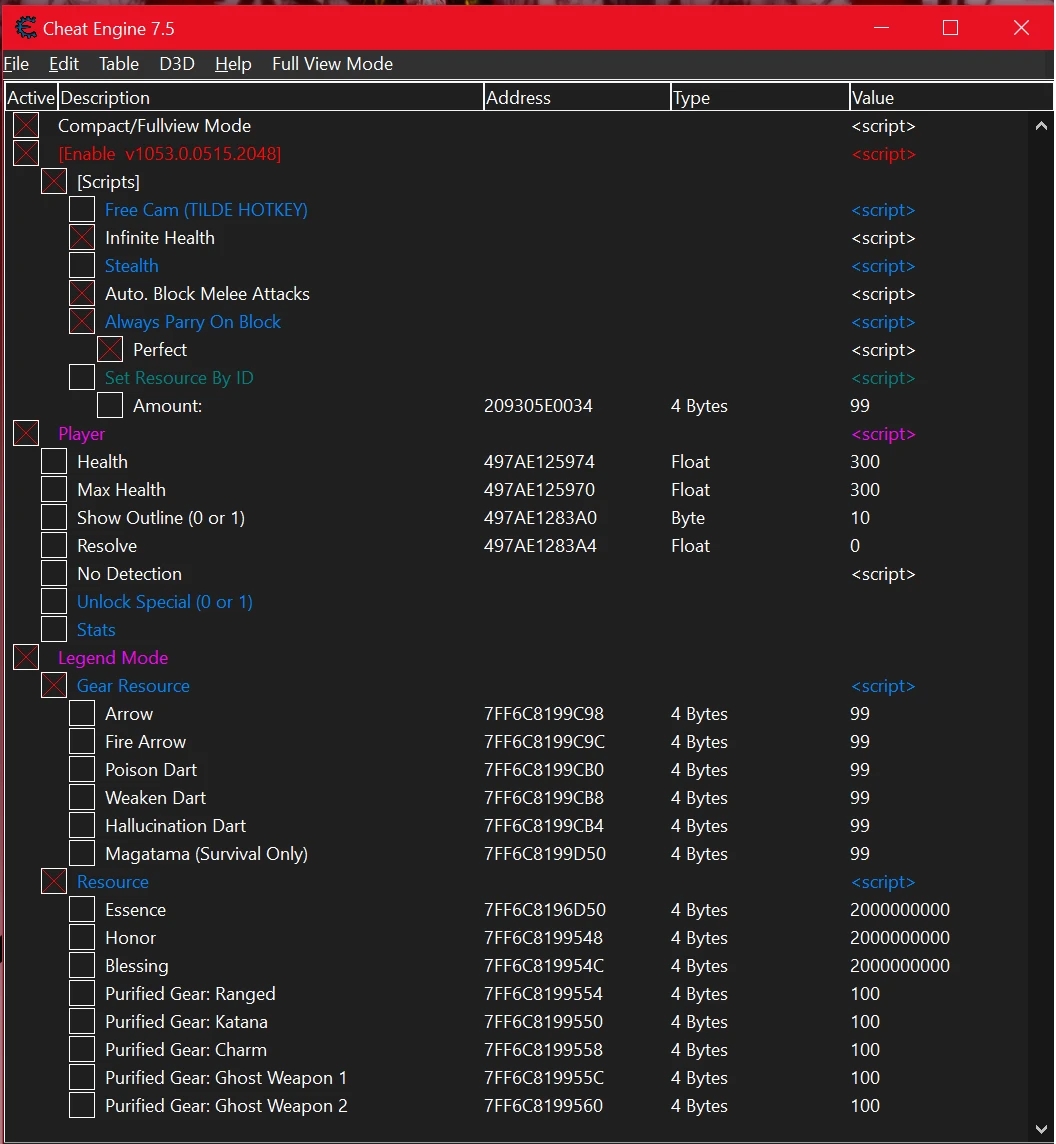
Task: Open the Edit menu
Action: 63,64
